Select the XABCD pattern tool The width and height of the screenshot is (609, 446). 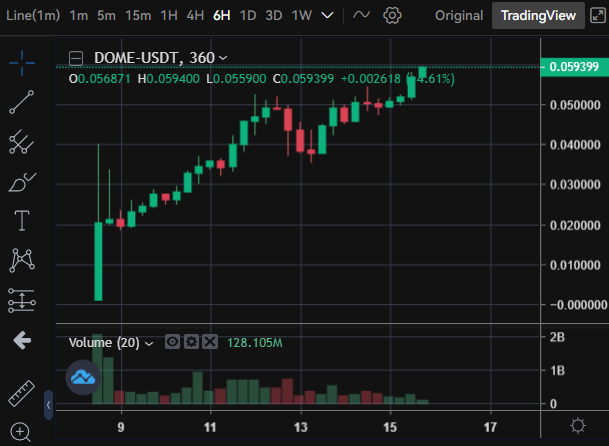coord(22,260)
